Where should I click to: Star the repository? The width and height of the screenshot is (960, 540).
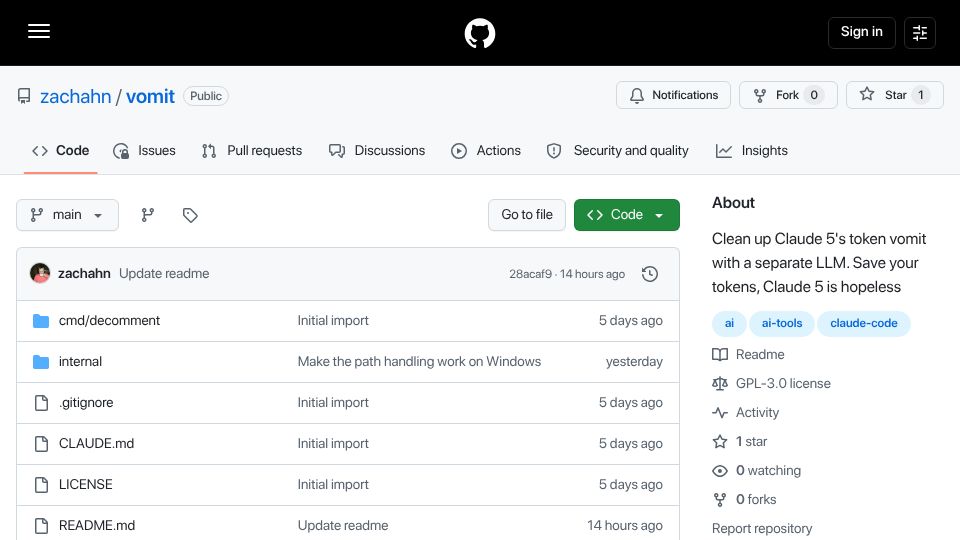click(x=894, y=95)
